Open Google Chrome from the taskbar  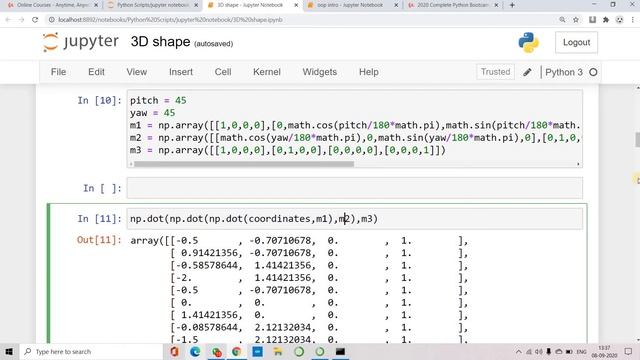[x=237, y=351]
